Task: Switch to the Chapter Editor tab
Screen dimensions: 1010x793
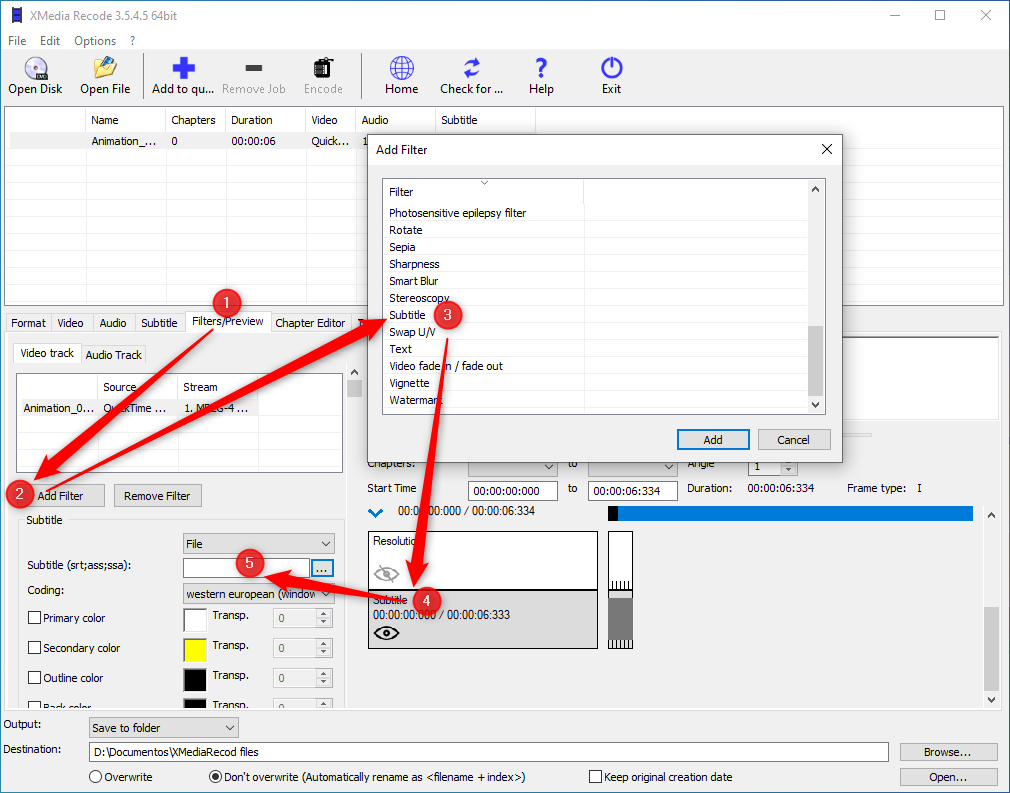Action: point(310,323)
